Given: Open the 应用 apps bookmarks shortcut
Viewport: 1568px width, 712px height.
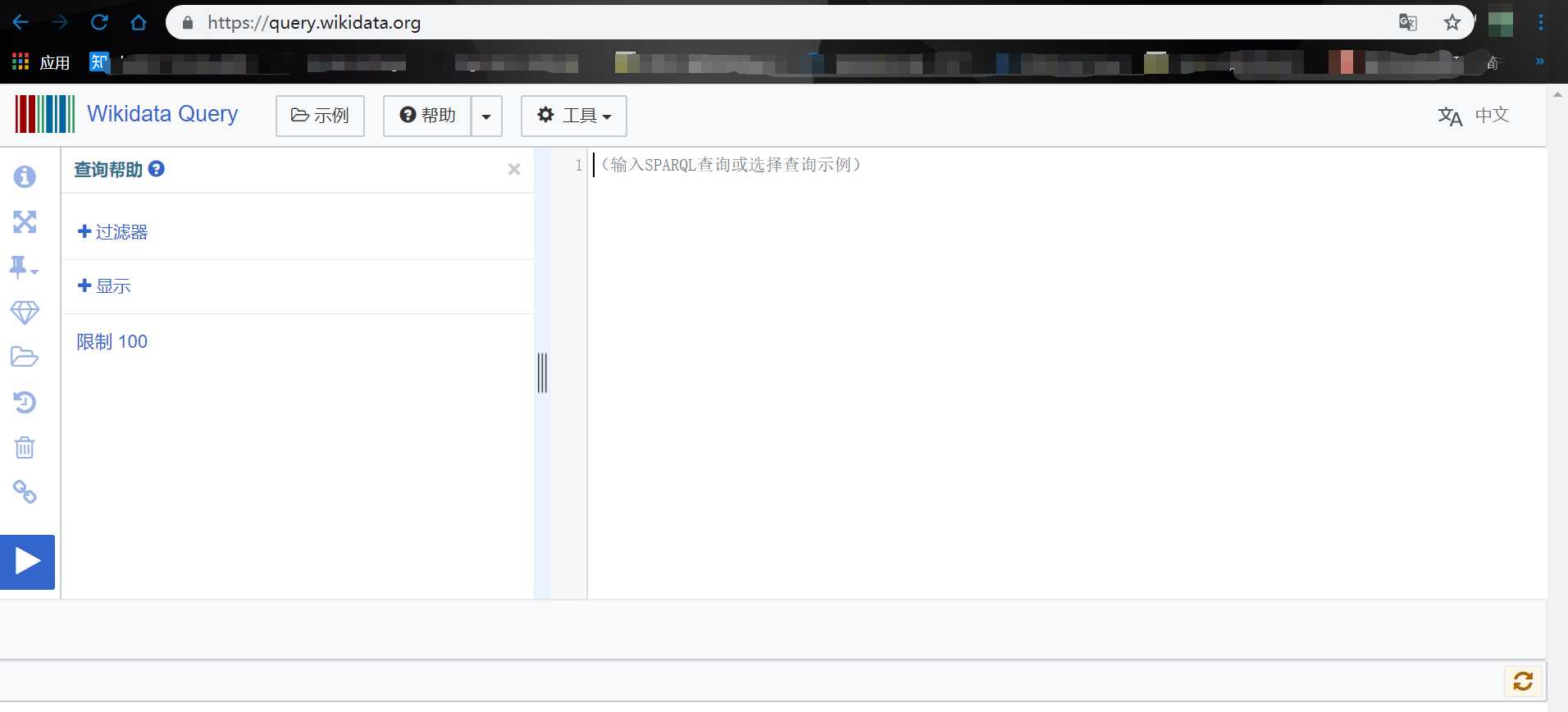Looking at the screenshot, I should coord(41,62).
